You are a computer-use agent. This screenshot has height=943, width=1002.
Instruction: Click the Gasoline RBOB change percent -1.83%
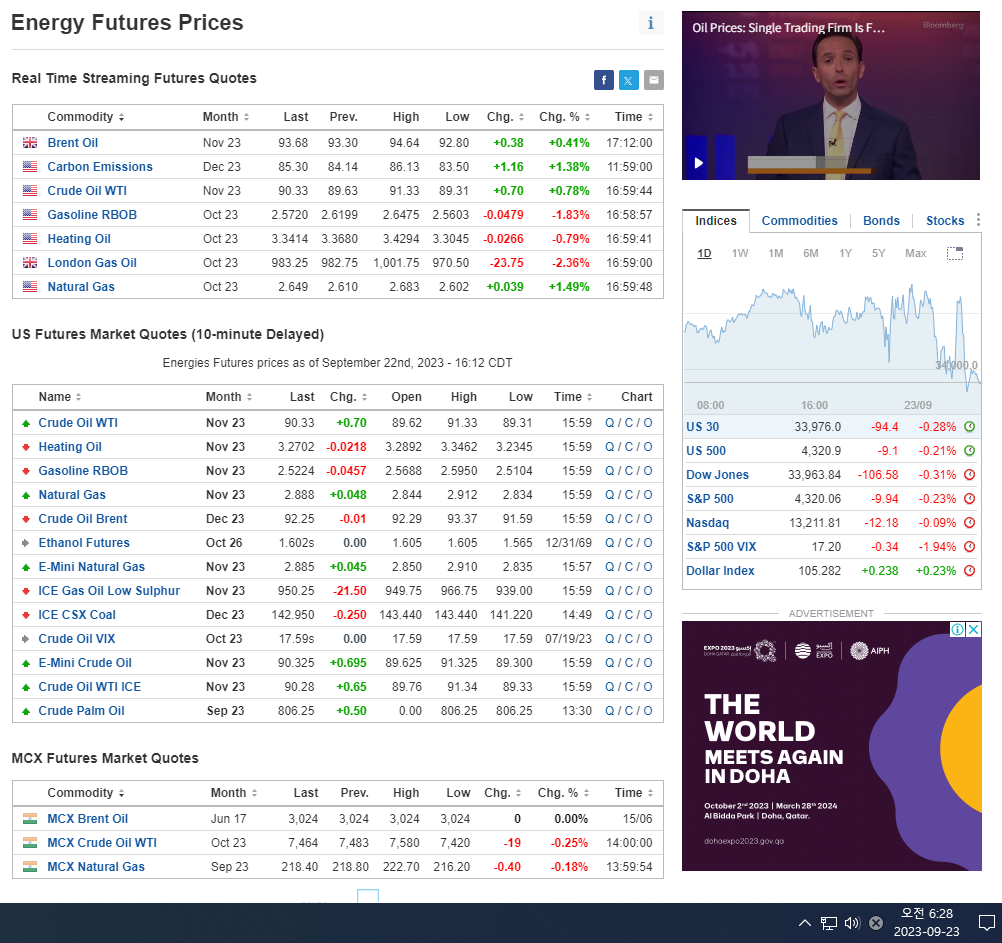(571, 215)
